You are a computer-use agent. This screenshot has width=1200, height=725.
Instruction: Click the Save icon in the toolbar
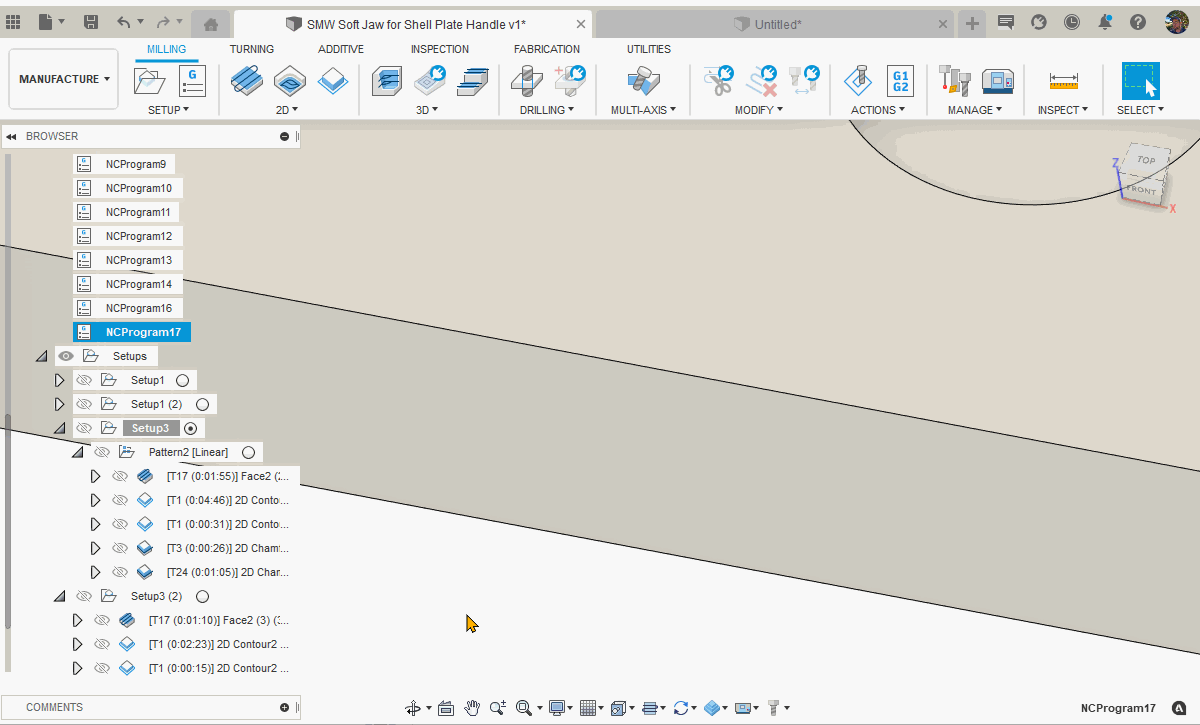[x=90, y=21]
